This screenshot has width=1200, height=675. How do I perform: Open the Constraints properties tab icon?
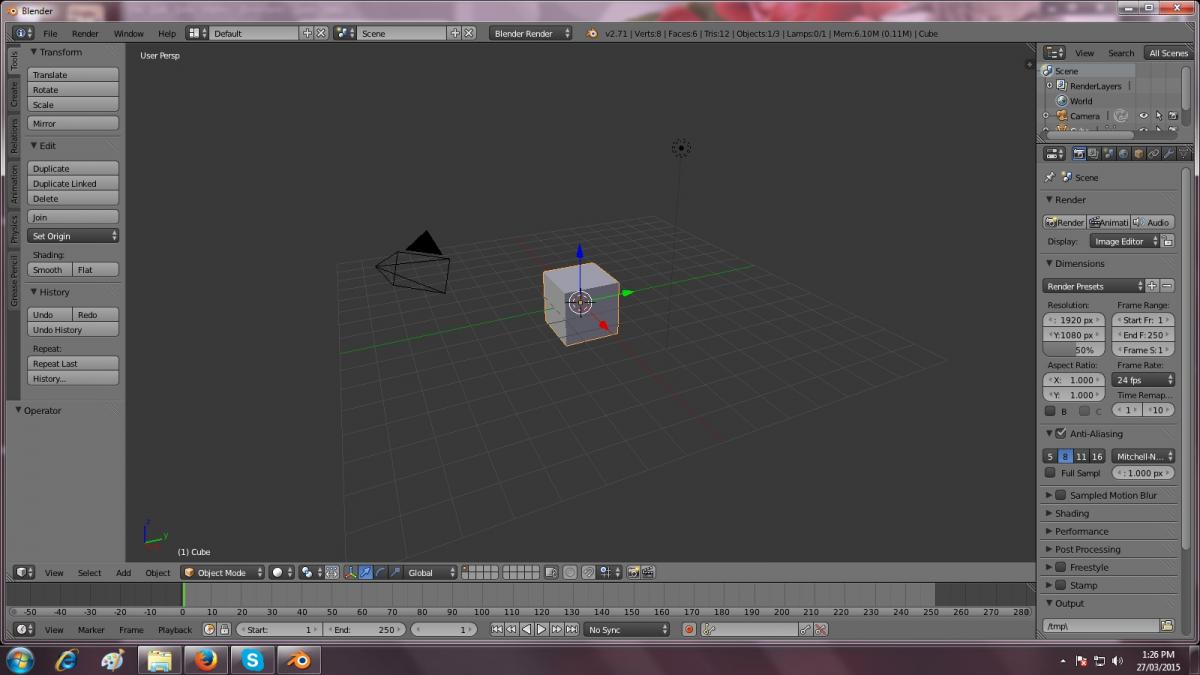pyautogui.click(x=1153, y=153)
